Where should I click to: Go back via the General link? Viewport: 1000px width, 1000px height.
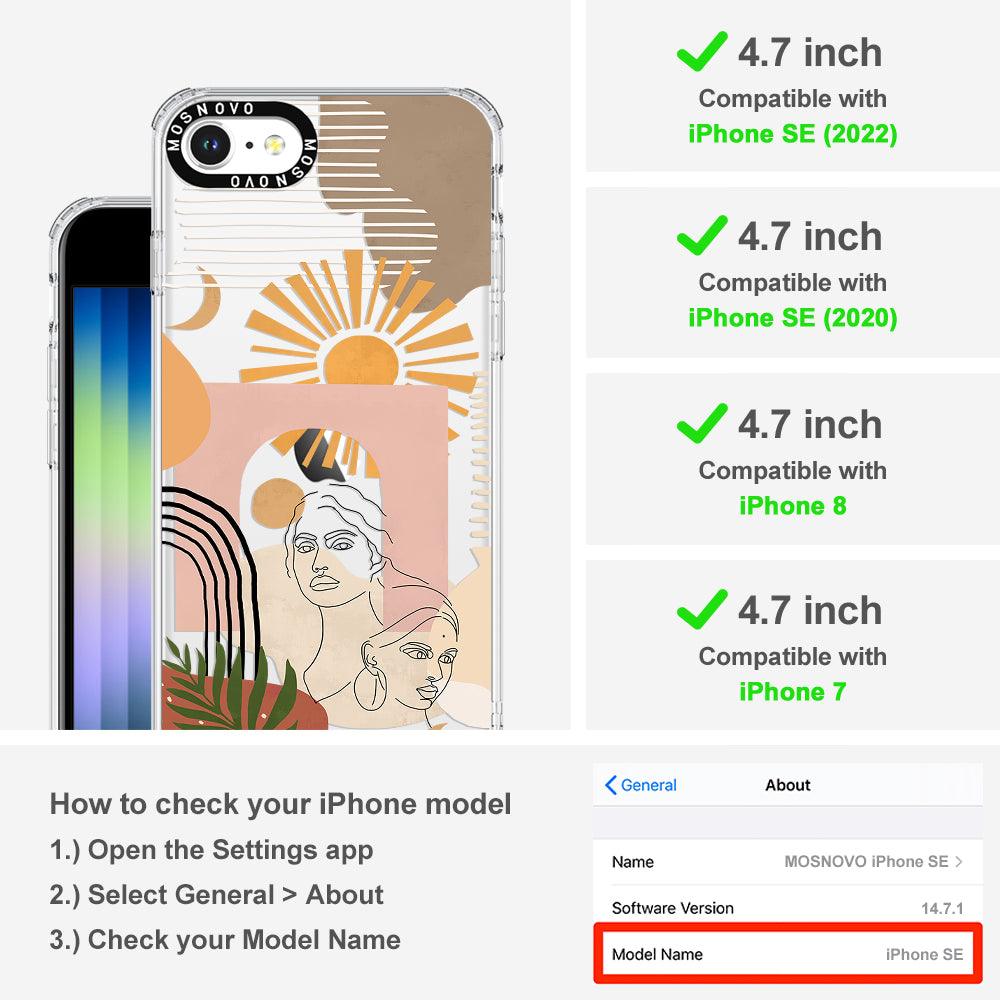tap(648, 785)
